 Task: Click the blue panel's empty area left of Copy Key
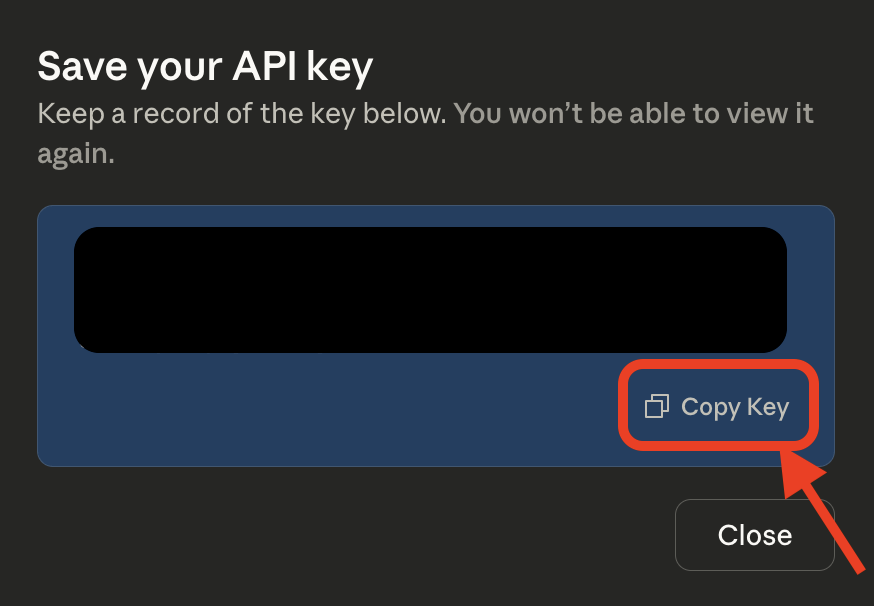pyautogui.click(x=330, y=410)
